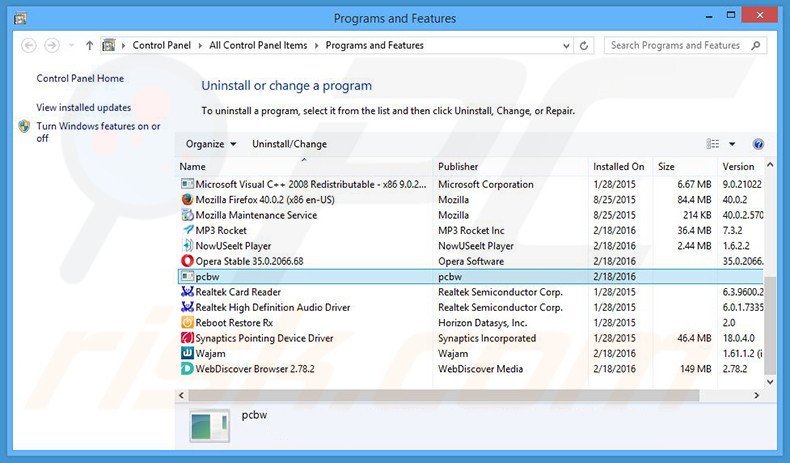Sort by the Name column header
790x463 pixels.
point(304,166)
